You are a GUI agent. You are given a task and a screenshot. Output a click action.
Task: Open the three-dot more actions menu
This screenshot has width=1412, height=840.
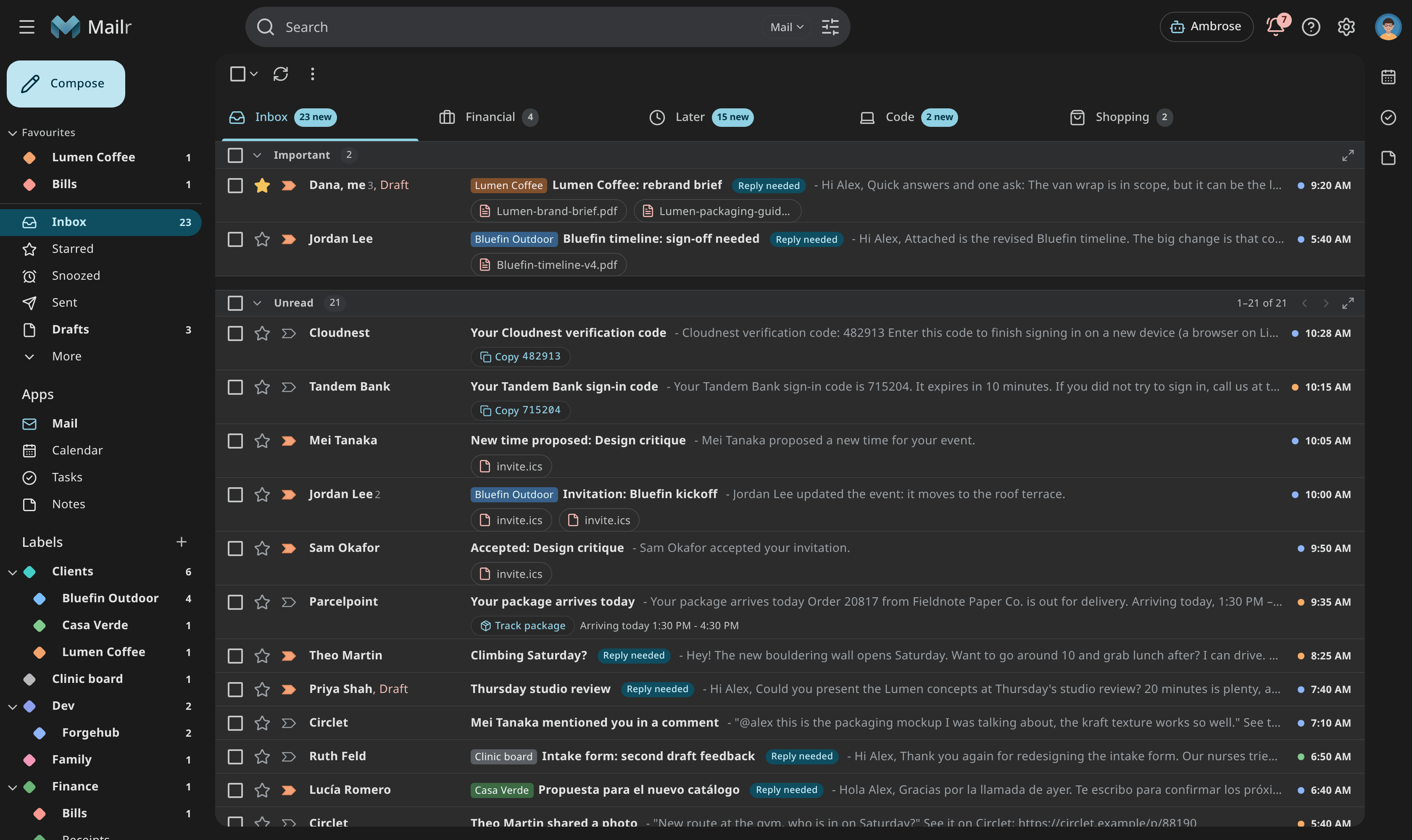(312, 73)
